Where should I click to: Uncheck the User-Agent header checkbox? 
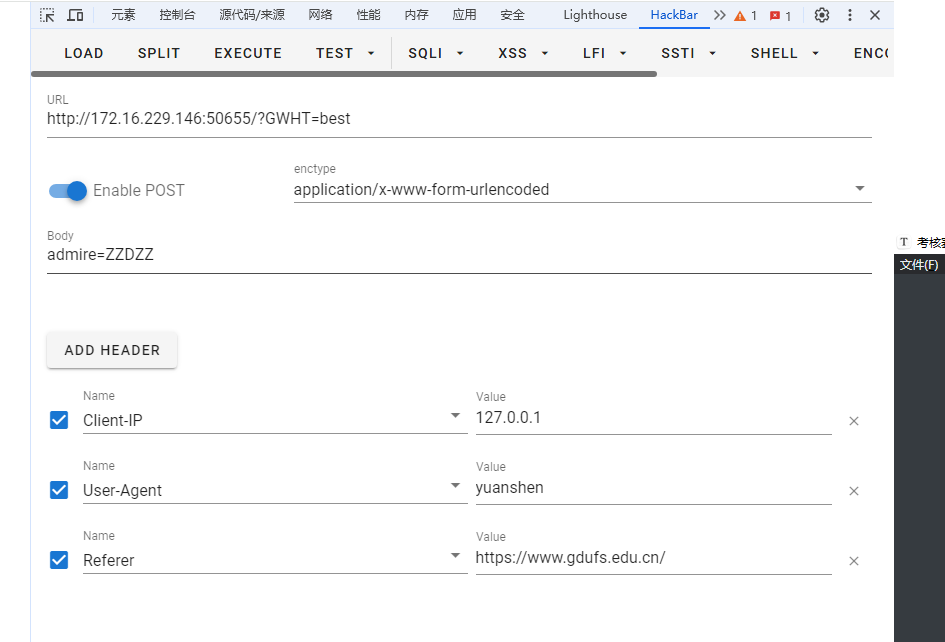point(59,489)
